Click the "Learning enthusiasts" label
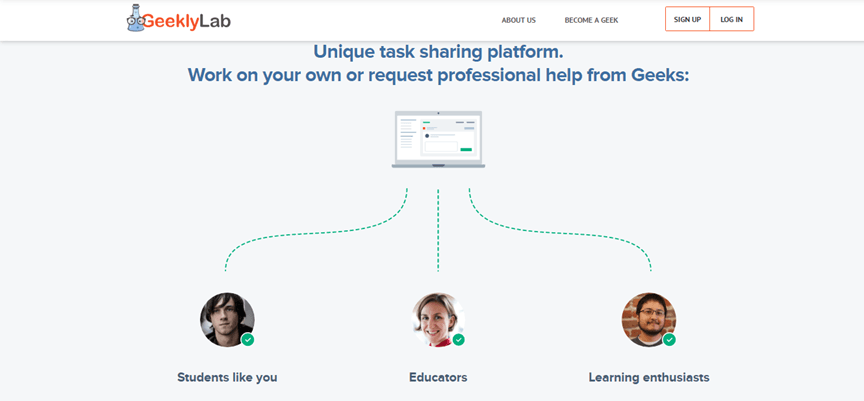The width and height of the screenshot is (864, 401). pos(649,378)
